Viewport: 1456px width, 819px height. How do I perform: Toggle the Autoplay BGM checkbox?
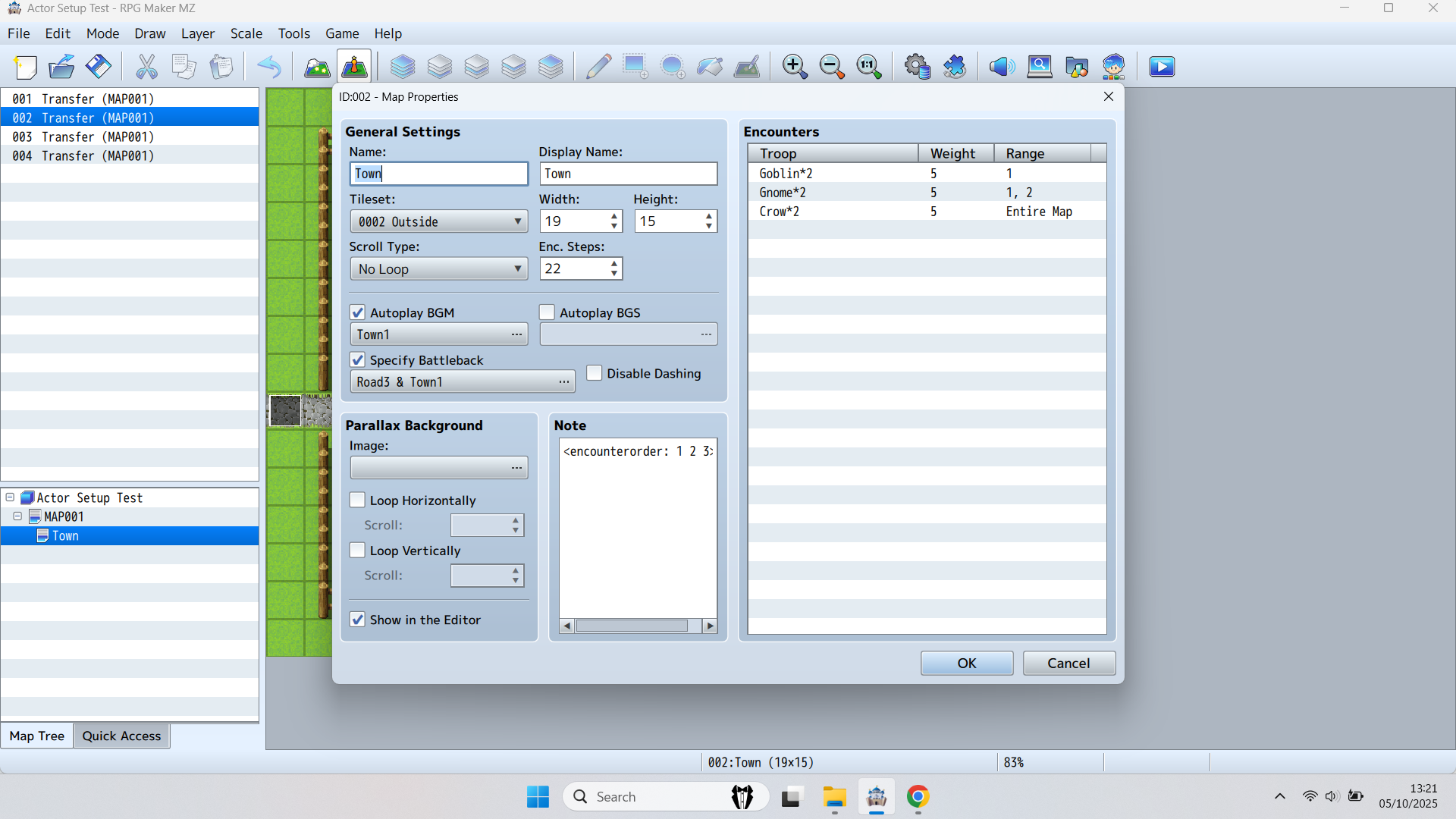(x=358, y=312)
